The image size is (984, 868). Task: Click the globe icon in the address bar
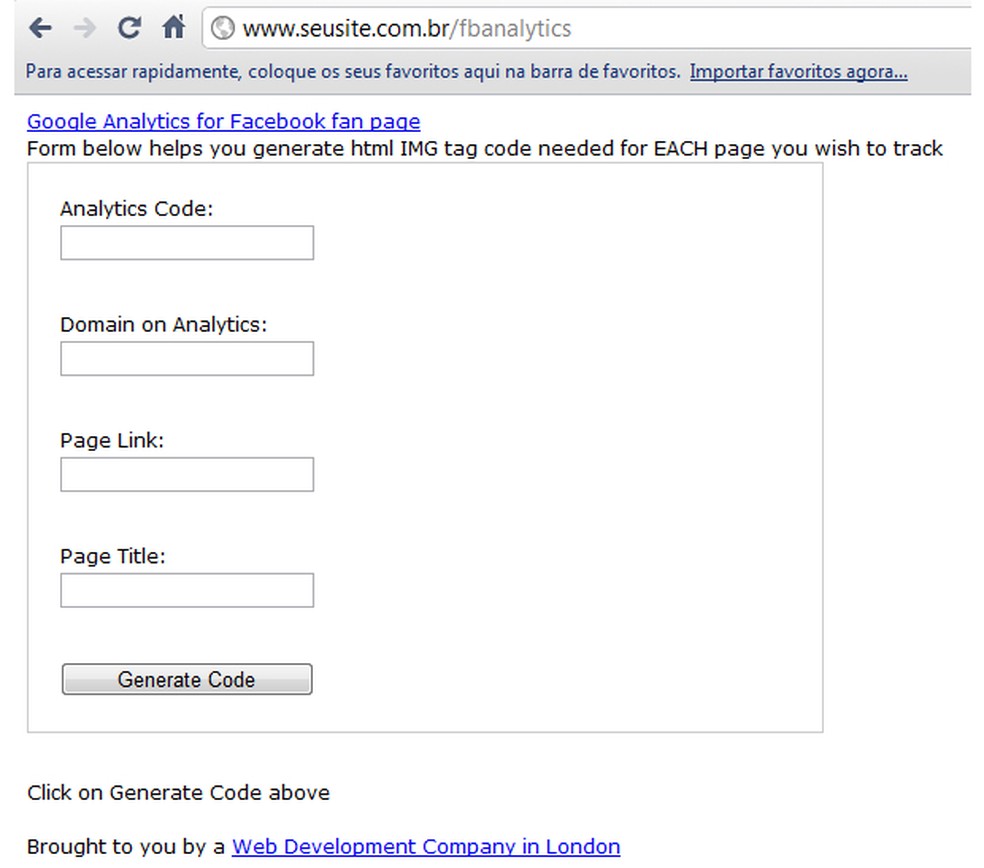222,27
